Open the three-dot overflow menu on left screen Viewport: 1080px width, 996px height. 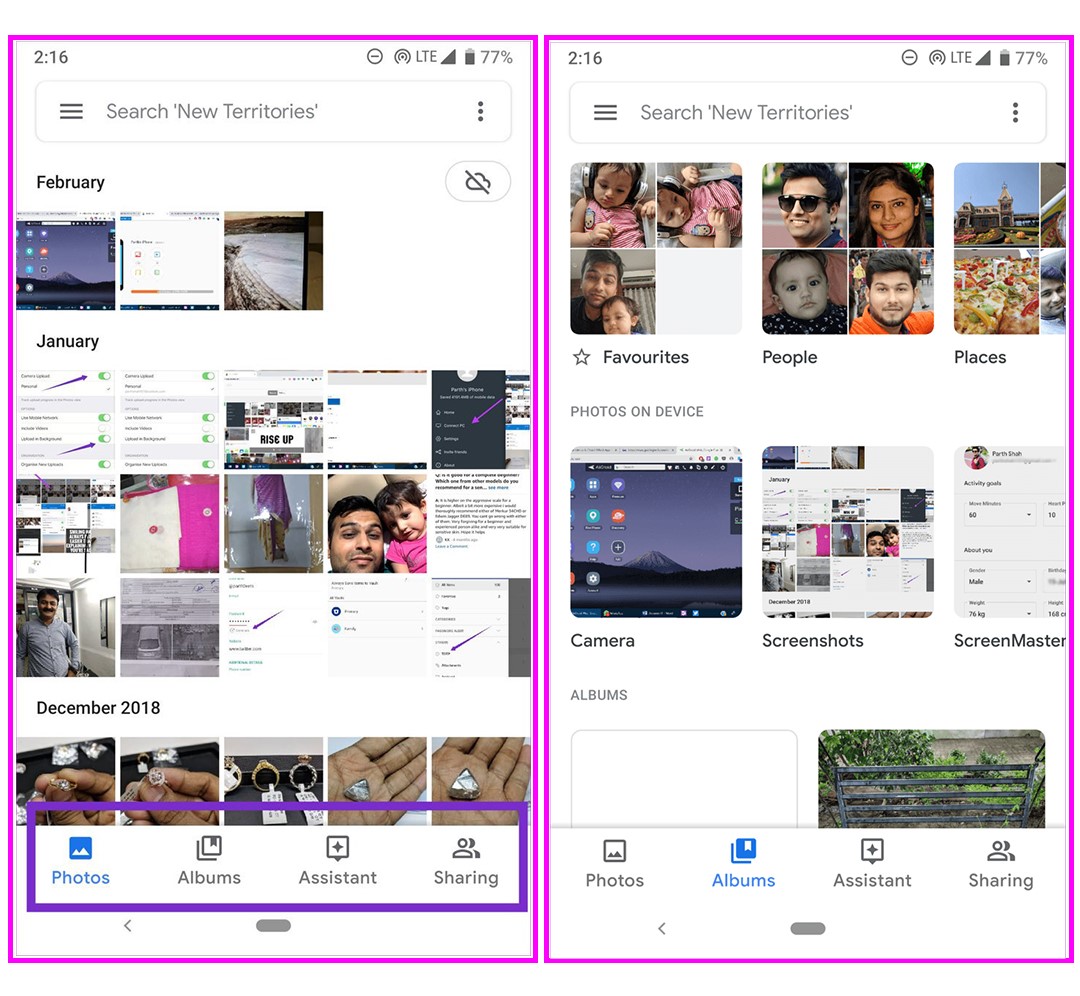[x=480, y=111]
